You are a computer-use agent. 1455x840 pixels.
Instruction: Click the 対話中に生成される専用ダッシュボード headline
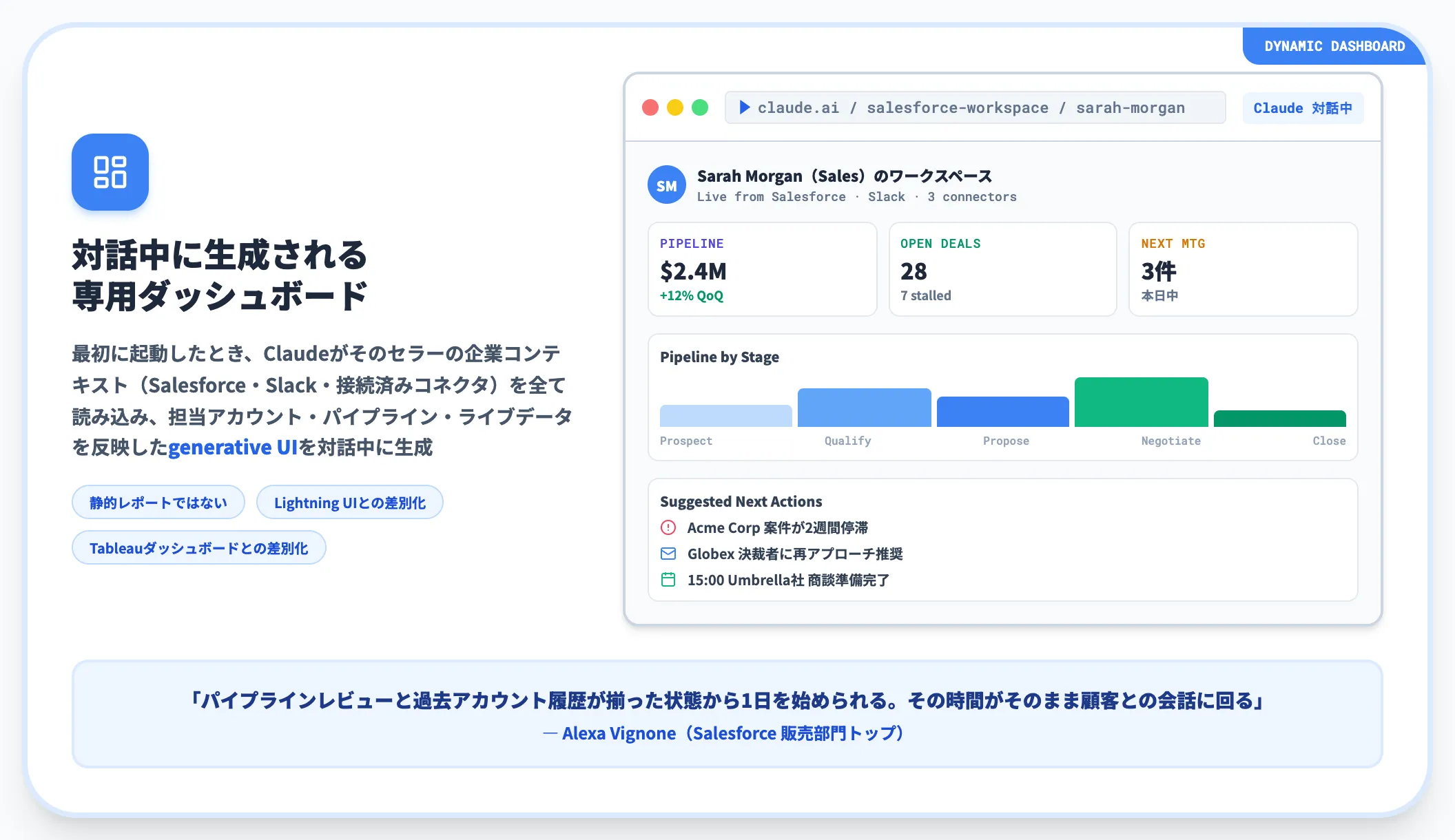point(220,275)
